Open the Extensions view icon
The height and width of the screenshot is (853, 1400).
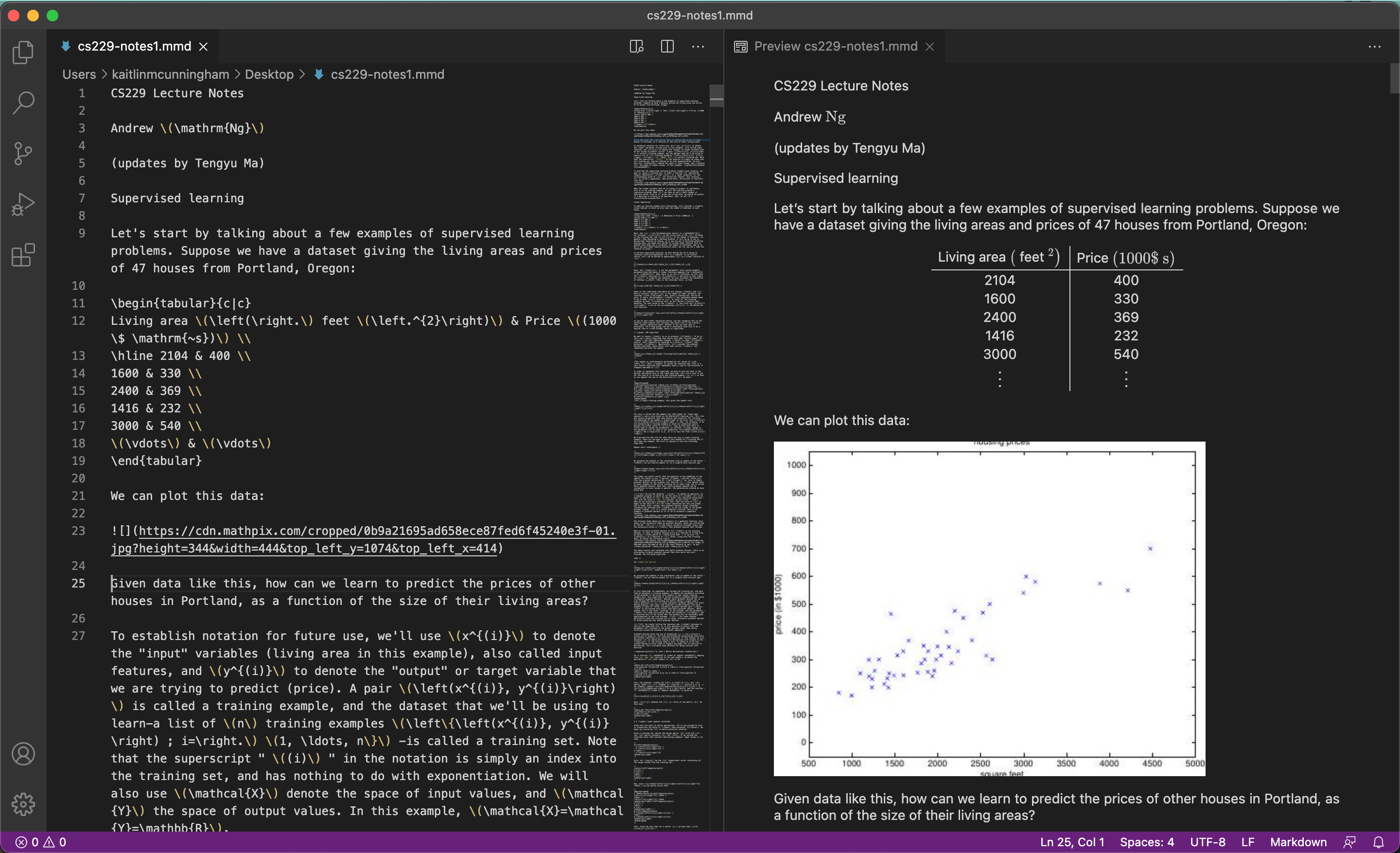(x=23, y=255)
